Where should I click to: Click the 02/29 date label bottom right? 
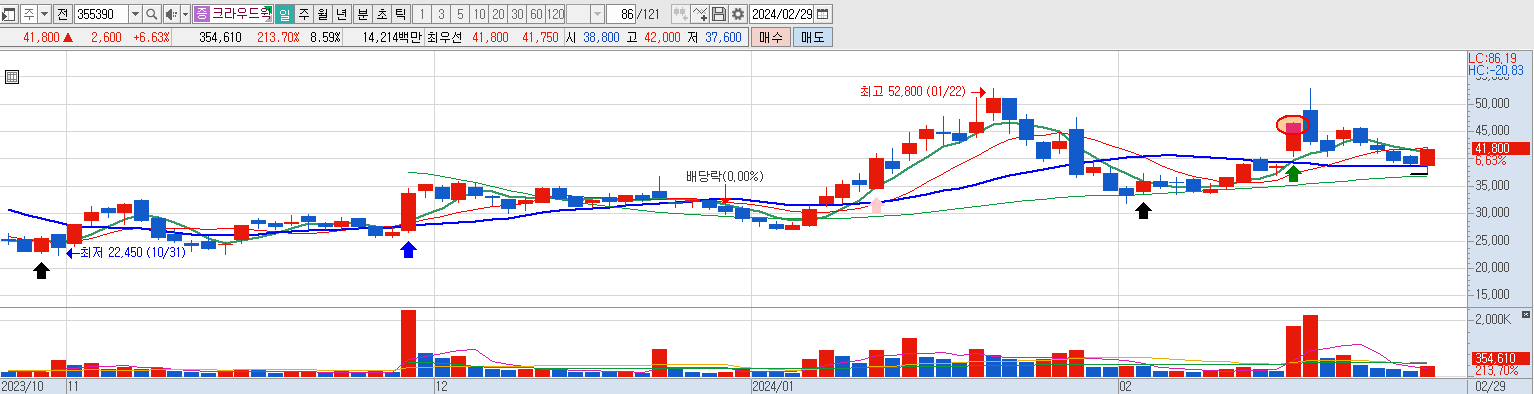click(1491, 385)
